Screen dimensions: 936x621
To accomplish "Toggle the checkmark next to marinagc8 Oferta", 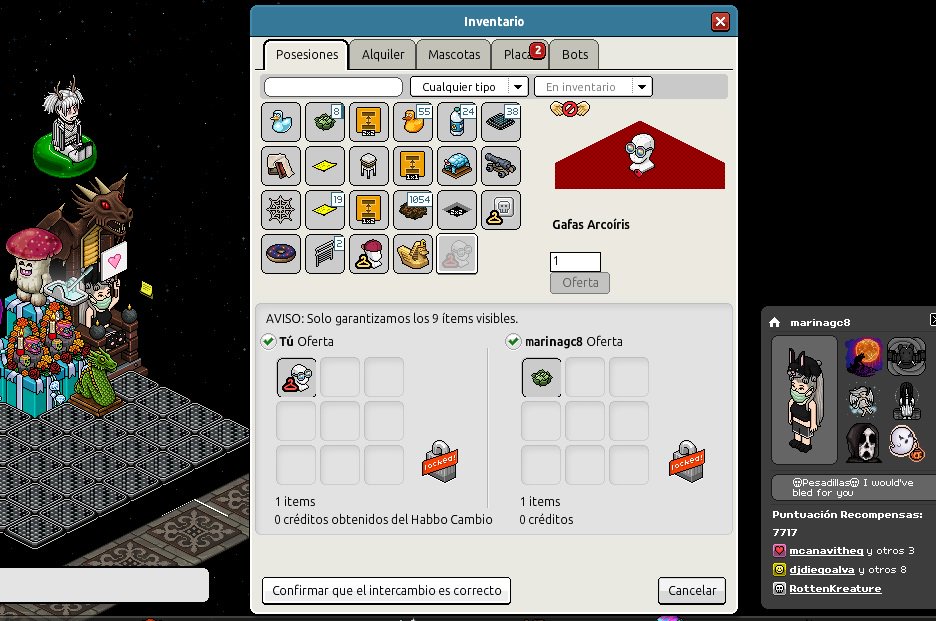I will pyautogui.click(x=513, y=342).
